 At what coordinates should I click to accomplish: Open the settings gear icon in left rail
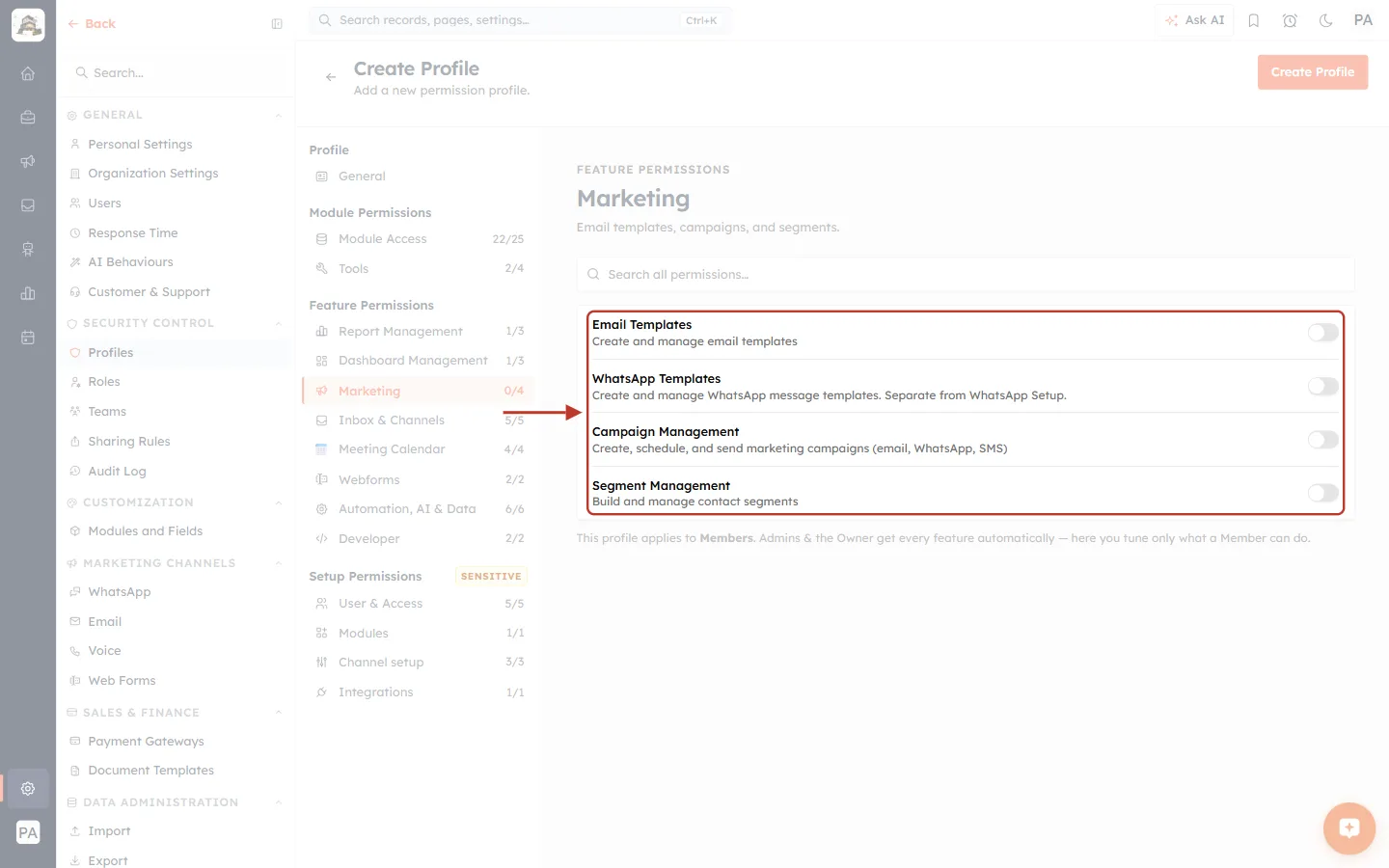click(x=28, y=788)
